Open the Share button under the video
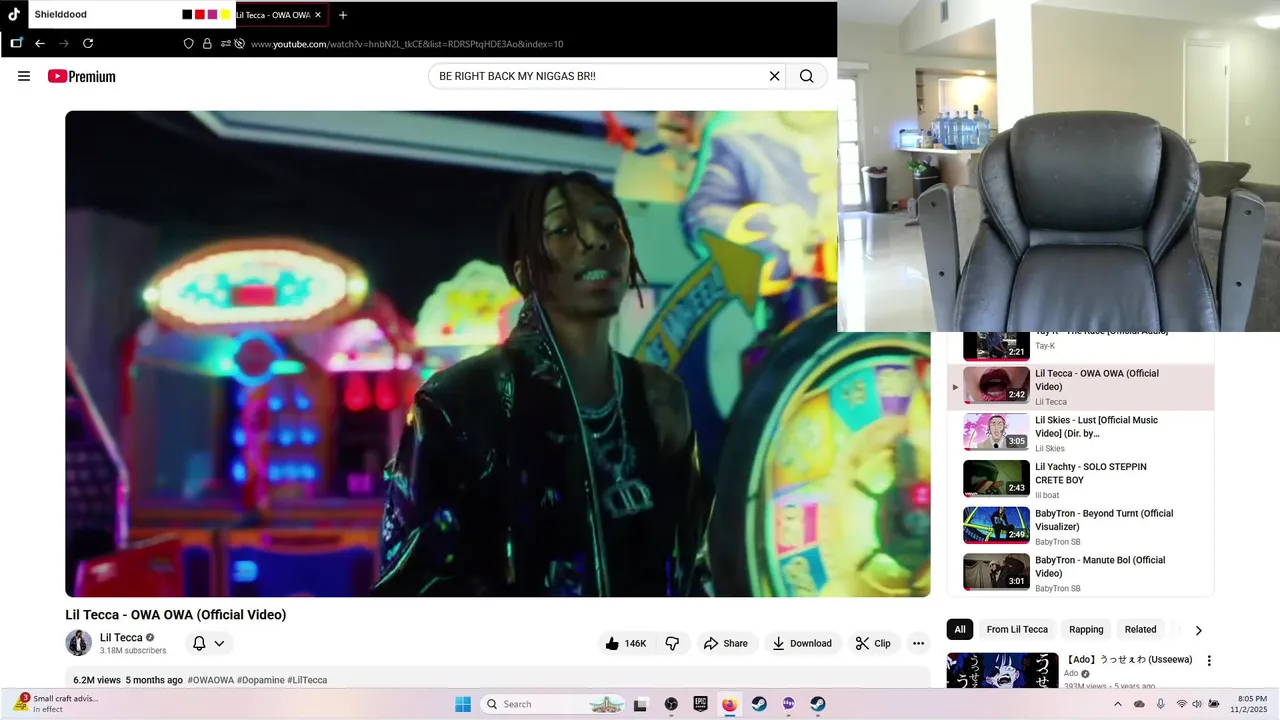Viewport: 1280px width, 720px height. point(726,643)
